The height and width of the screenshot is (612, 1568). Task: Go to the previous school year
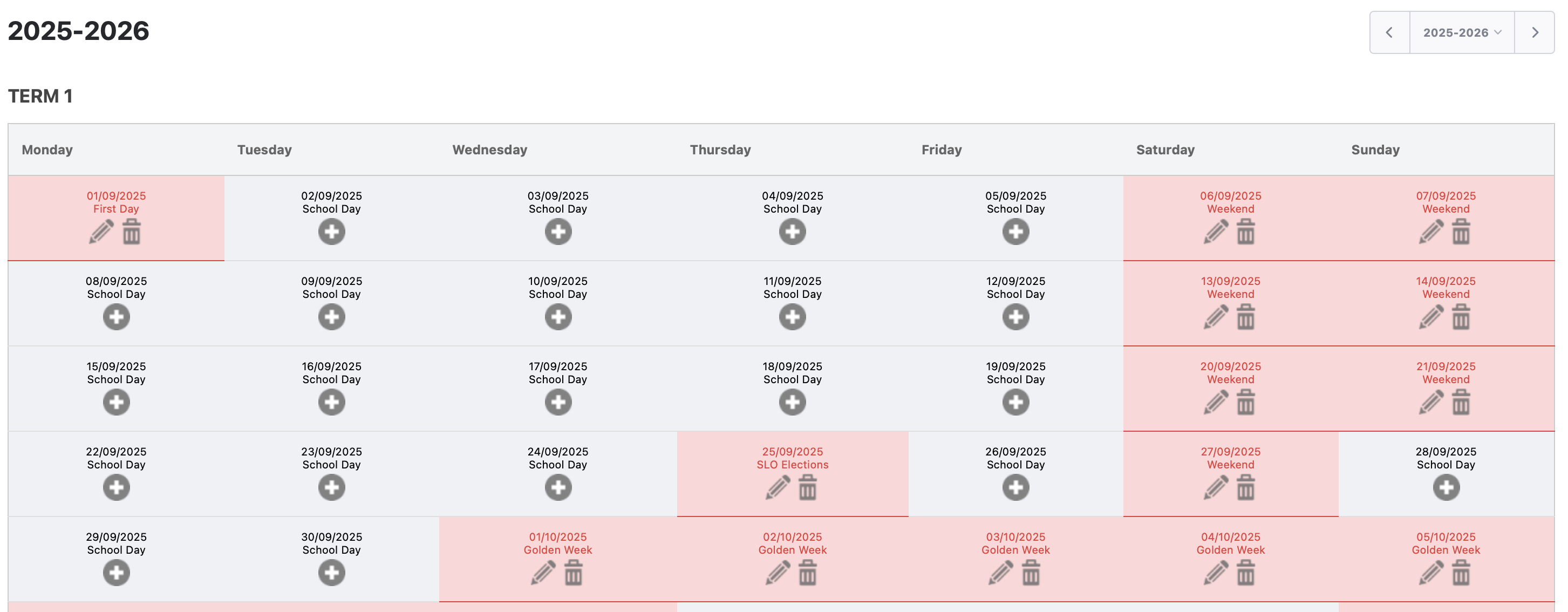(1389, 33)
